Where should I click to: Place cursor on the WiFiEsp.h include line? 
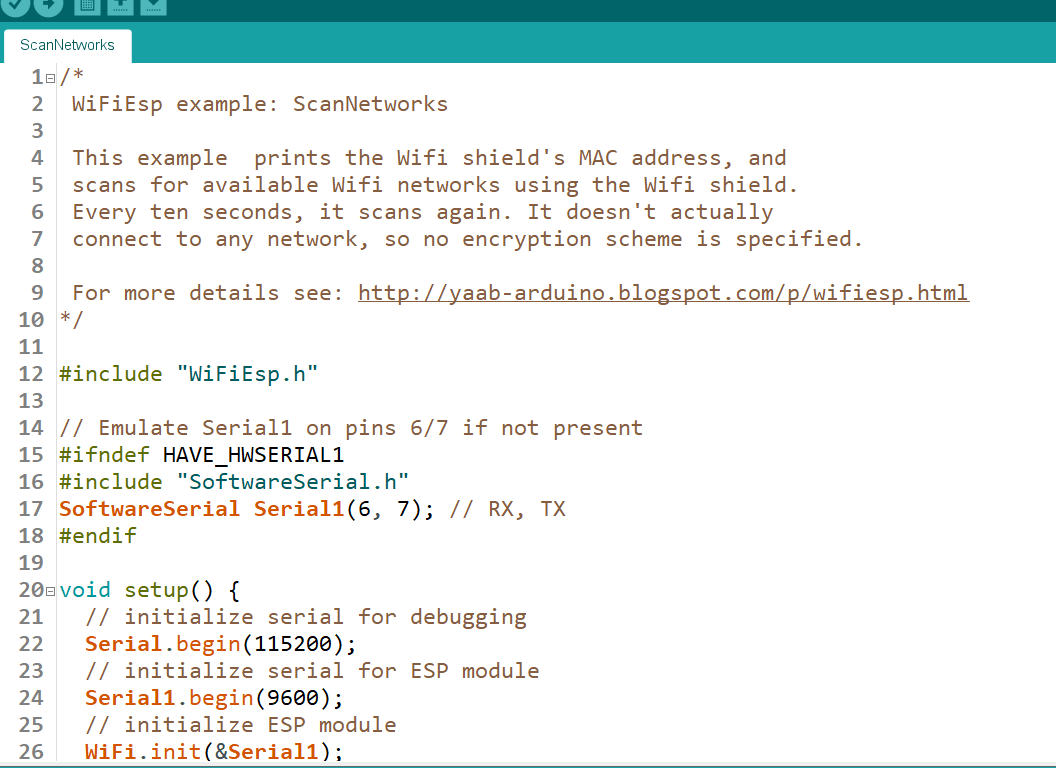tap(188, 373)
